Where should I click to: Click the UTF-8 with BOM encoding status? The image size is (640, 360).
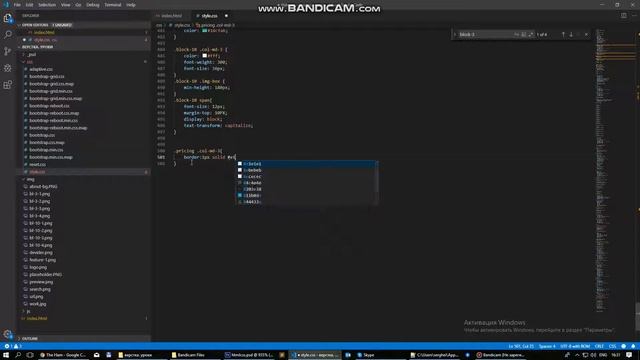click(x=575, y=346)
